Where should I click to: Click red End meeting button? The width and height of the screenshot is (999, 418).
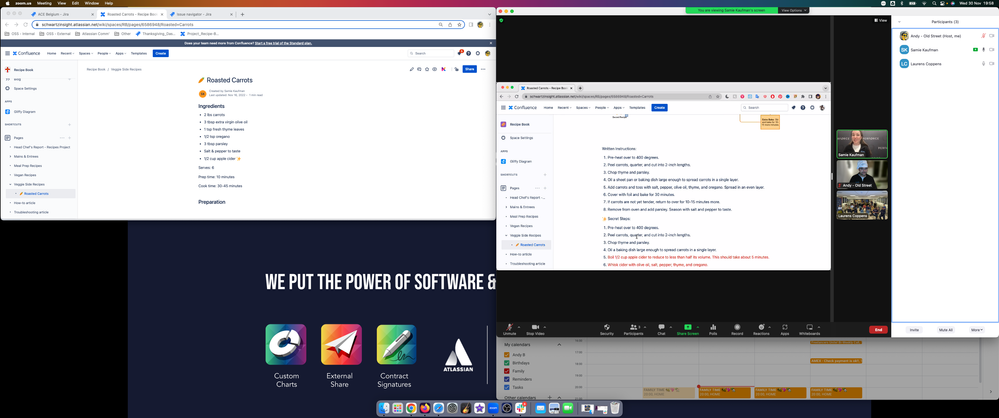click(x=878, y=329)
